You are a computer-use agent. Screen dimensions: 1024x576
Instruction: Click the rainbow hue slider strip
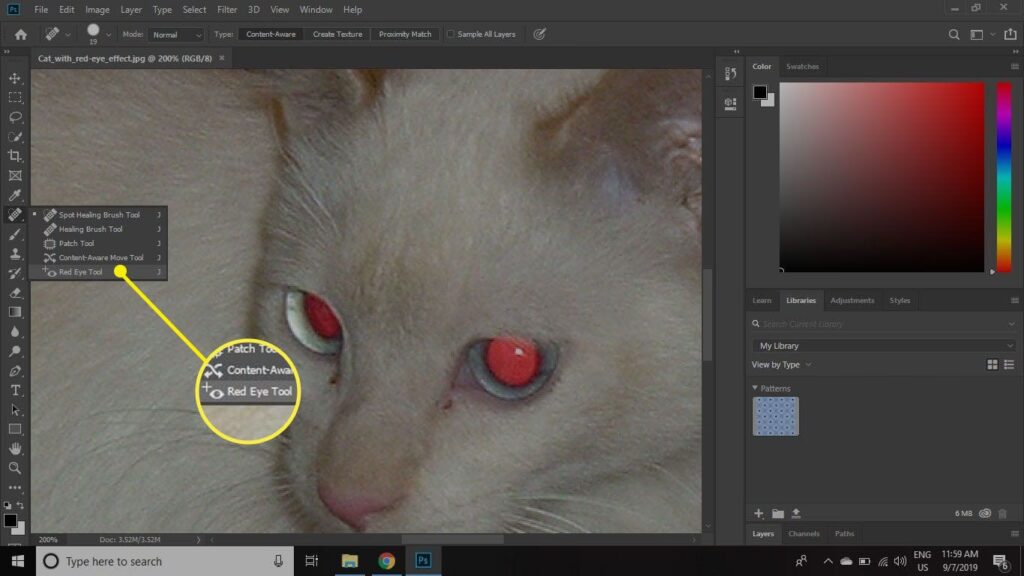(x=1004, y=176)
